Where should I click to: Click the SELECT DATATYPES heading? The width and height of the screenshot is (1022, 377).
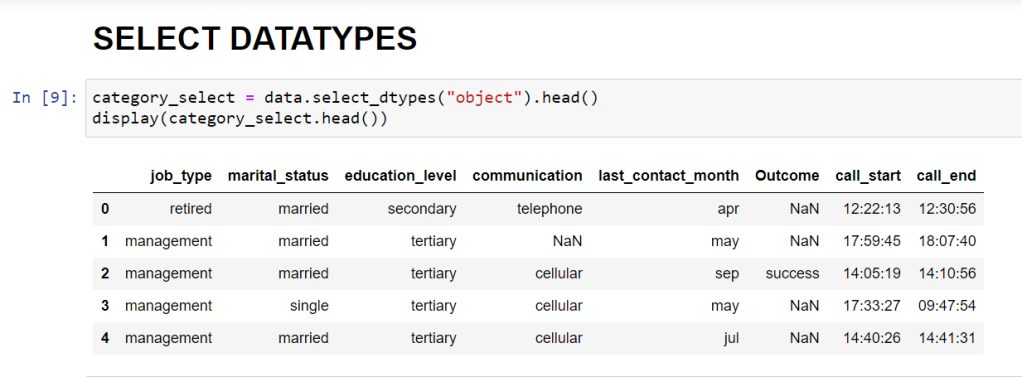pos(255,38)
